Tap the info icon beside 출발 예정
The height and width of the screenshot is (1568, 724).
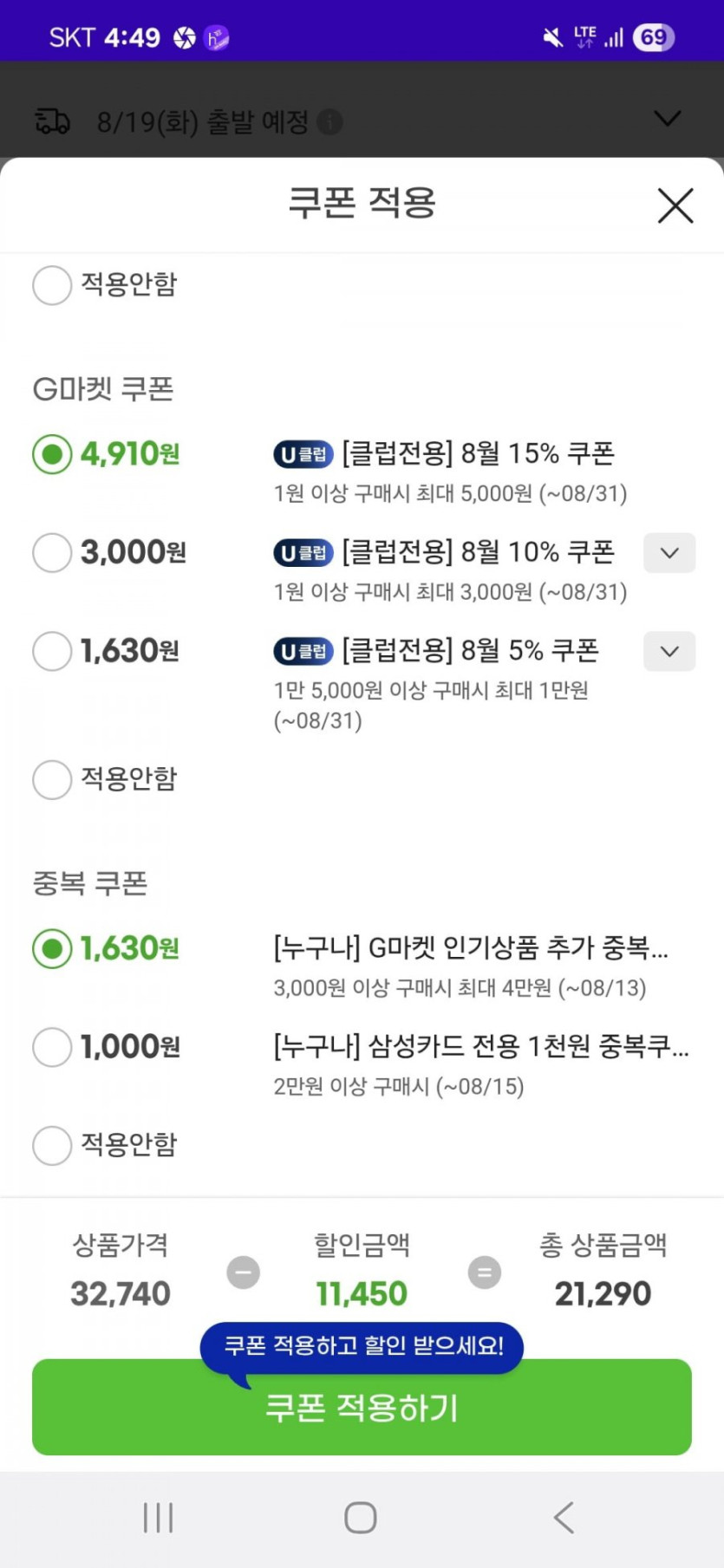[329, 122]
